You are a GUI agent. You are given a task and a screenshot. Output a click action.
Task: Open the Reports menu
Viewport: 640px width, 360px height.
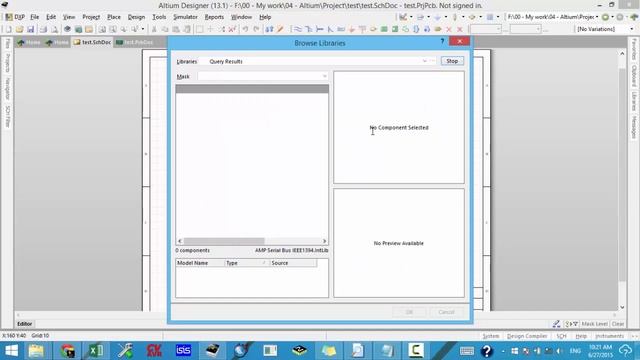[214, 17]
